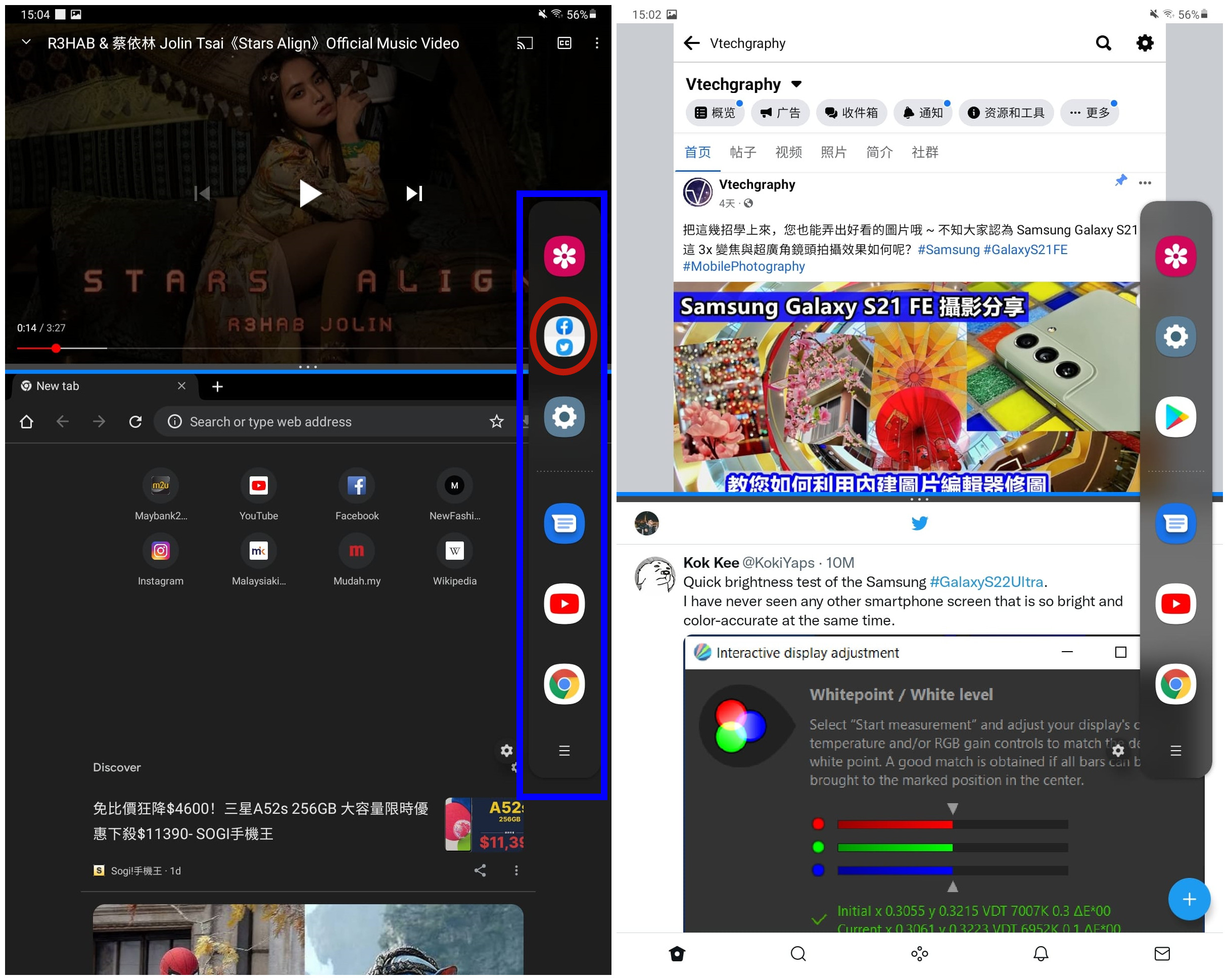Switch to 社群 community tab
Image resolution: width=1228 pixels, height=980 pixels.
click(x=924, y=152)
